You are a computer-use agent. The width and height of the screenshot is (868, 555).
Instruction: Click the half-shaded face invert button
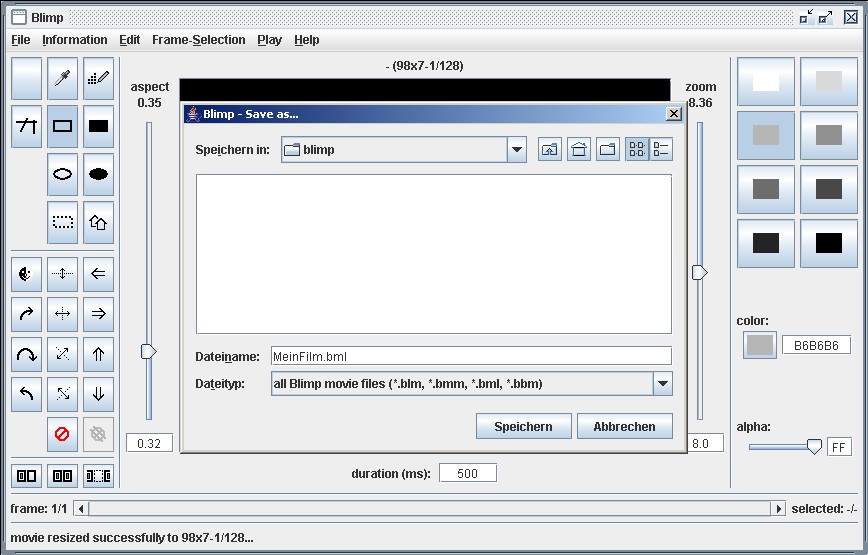click(27, 274)
